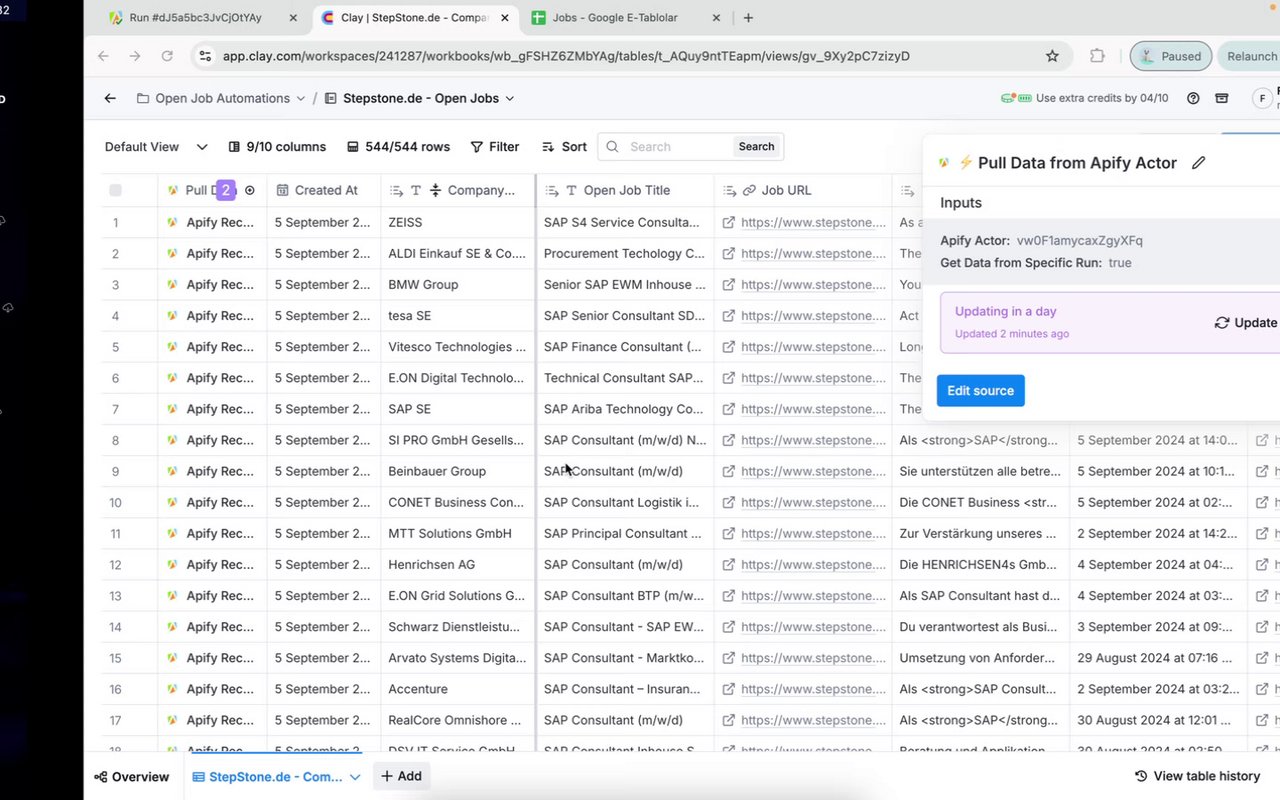1280x800 pixels.
Task: Open the 544/544 rows selector
Action: point(398,146)
